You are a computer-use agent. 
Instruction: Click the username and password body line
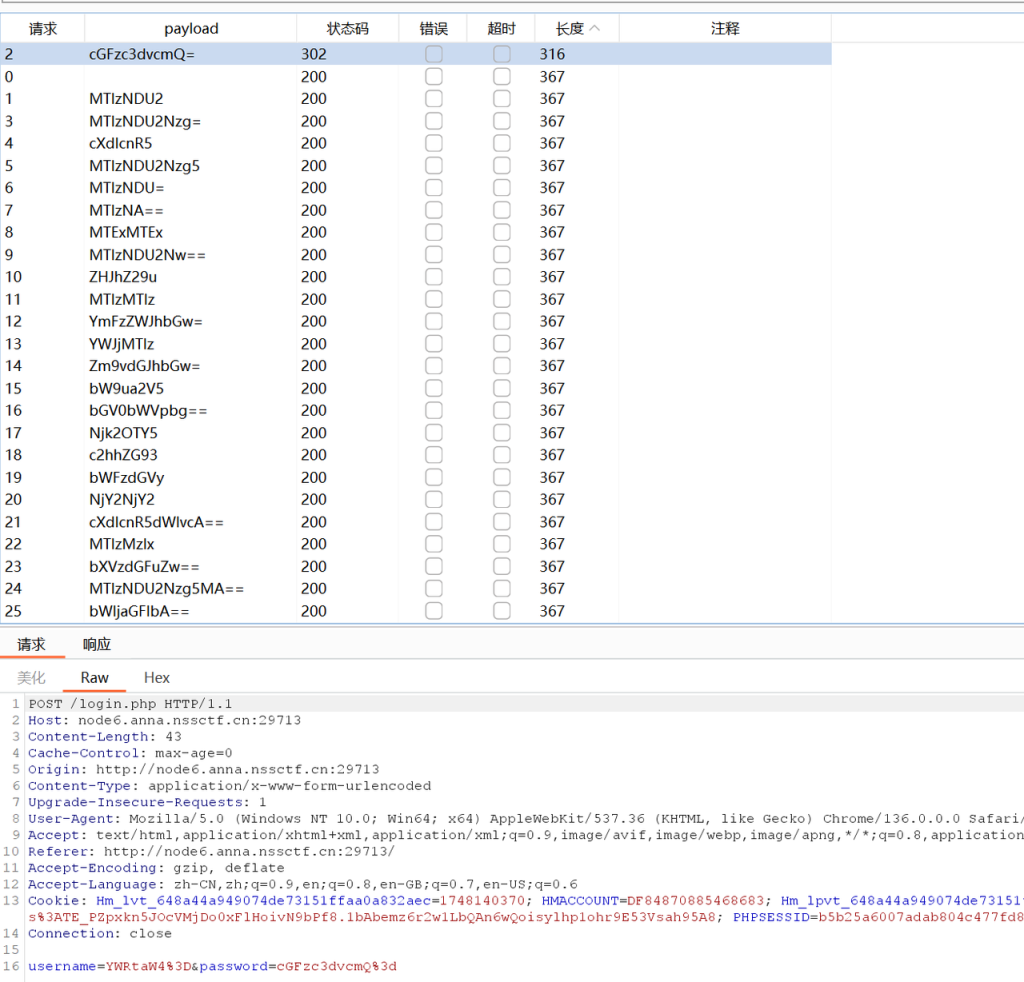click(x=212, y=966)
